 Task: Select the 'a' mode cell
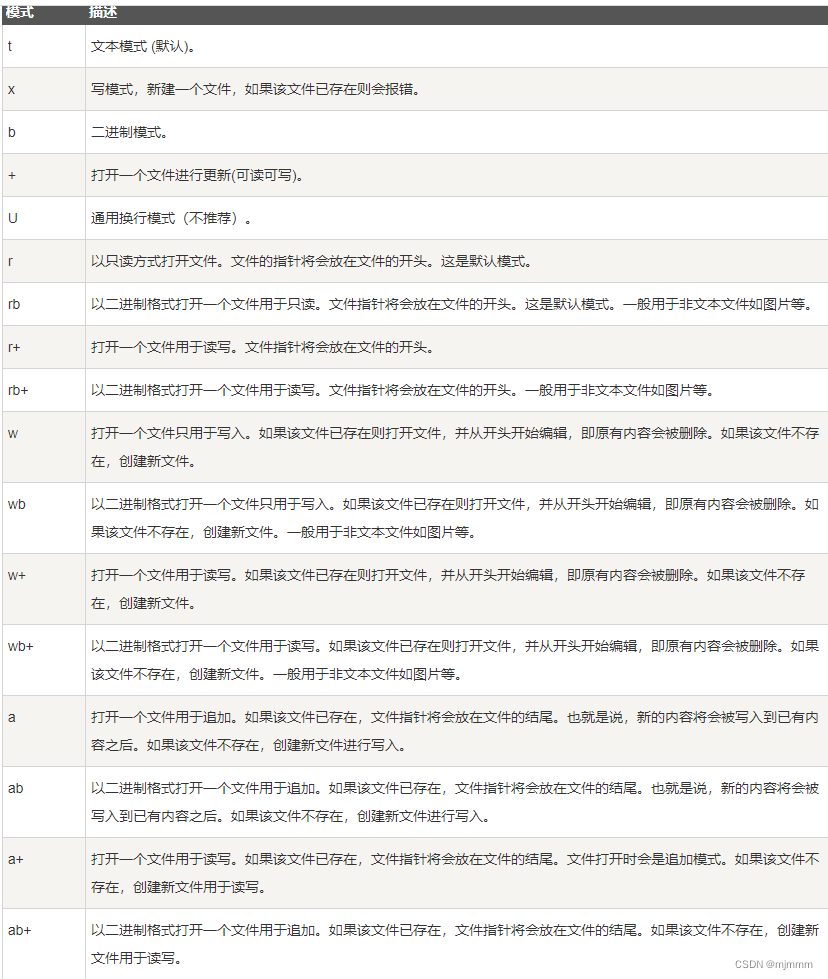44,731
